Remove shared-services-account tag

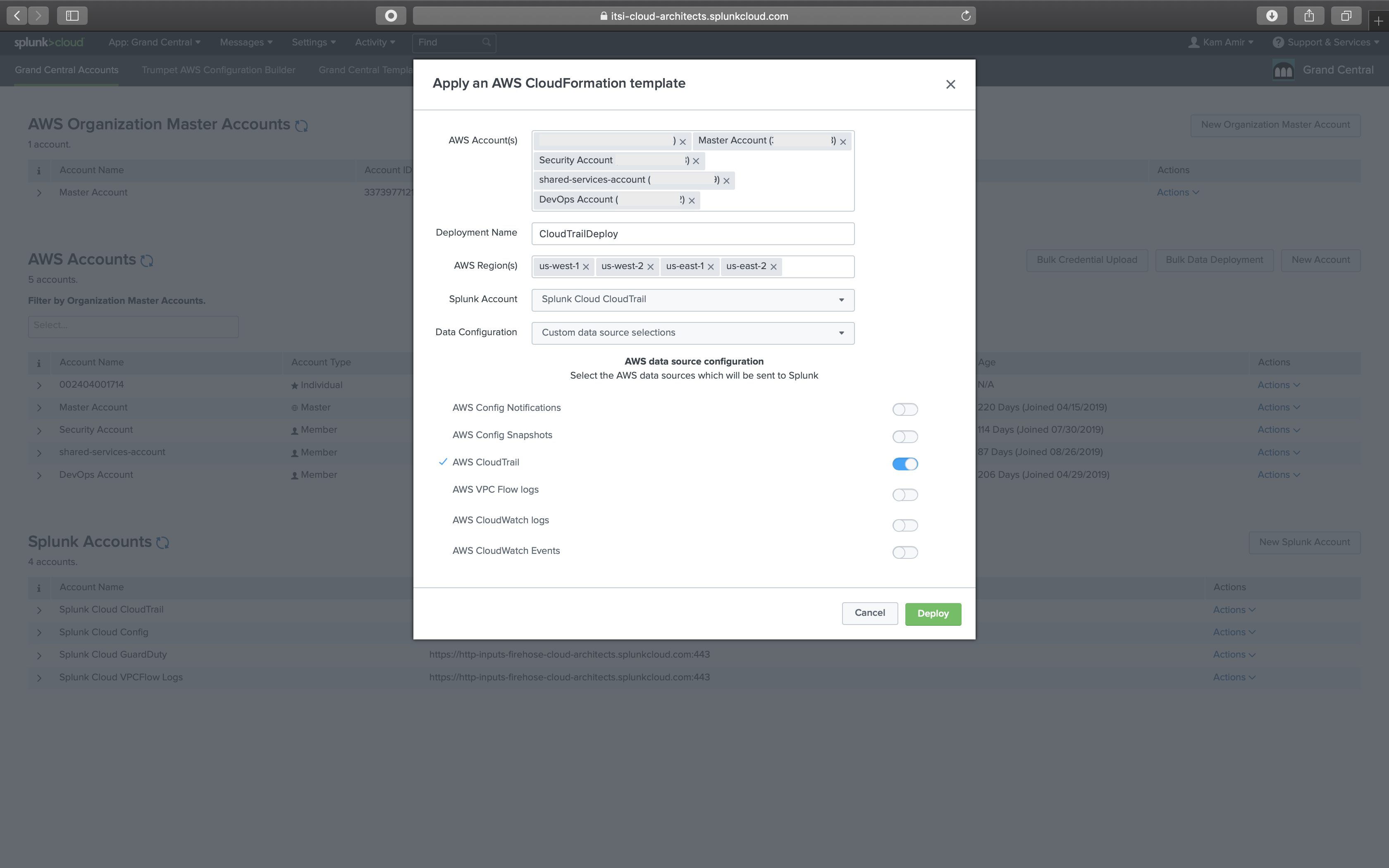point(726,181)
